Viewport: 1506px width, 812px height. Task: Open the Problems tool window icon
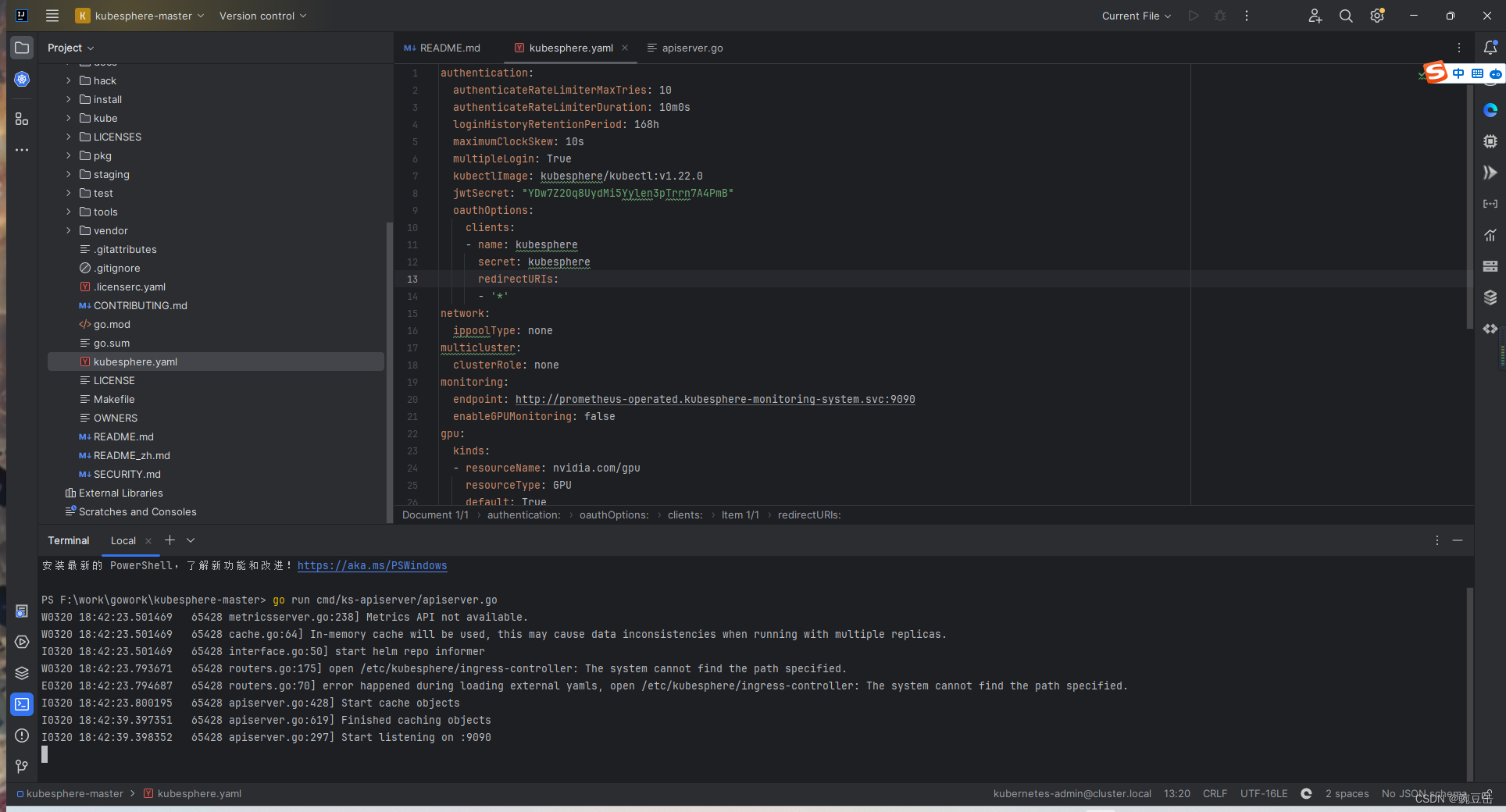coord(22,735)
